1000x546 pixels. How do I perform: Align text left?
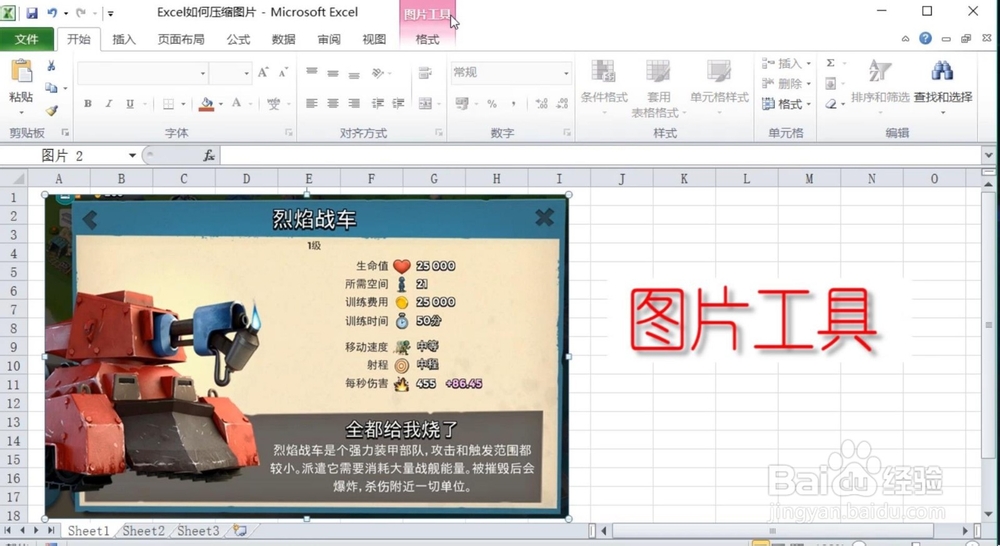point(311,103)
